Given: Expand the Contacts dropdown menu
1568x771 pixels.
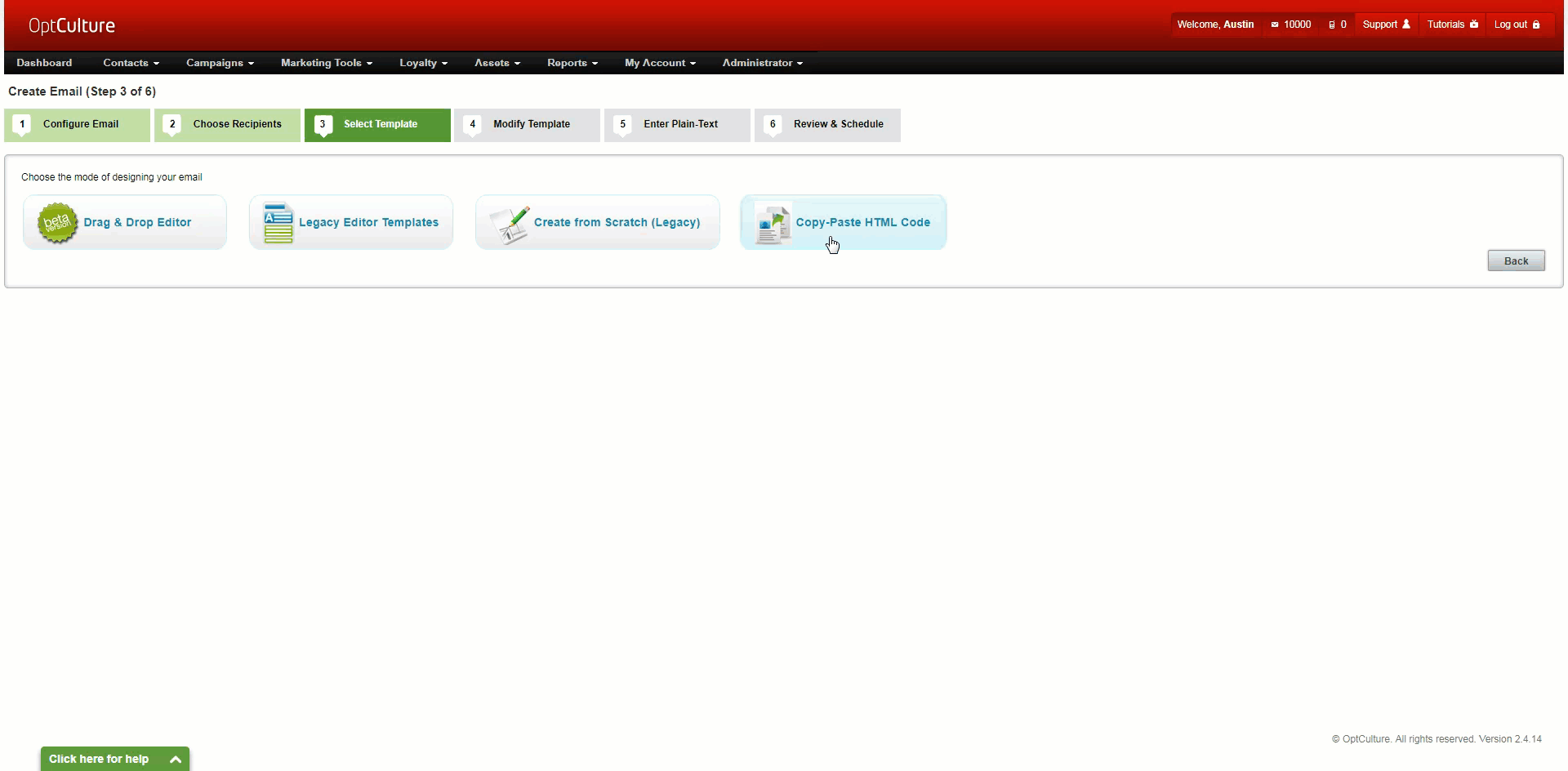Looking at the screenshot, I should [x=131, y=63].
